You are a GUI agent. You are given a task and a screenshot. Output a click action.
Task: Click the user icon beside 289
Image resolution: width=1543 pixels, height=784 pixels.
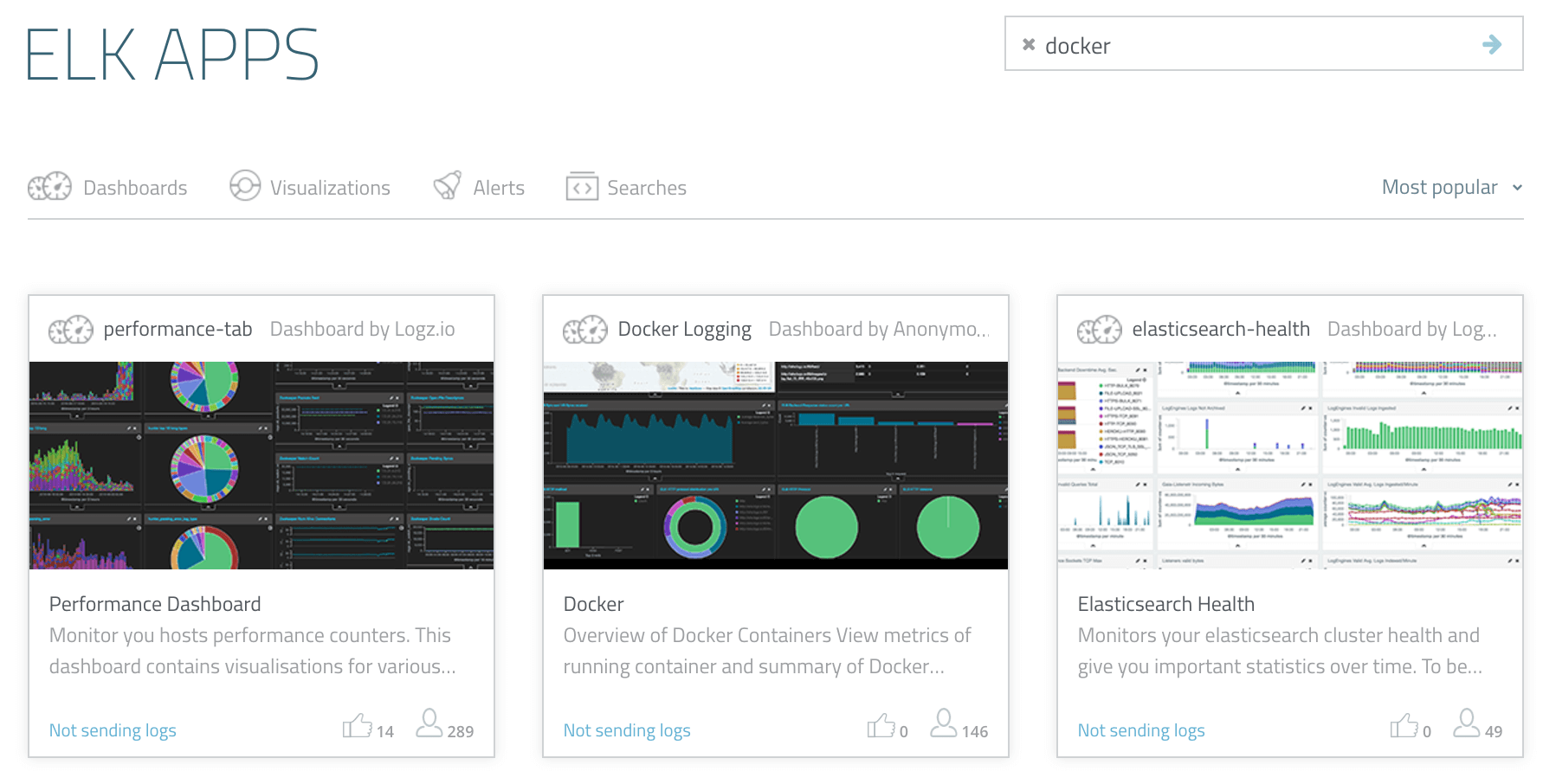point(429,723)
